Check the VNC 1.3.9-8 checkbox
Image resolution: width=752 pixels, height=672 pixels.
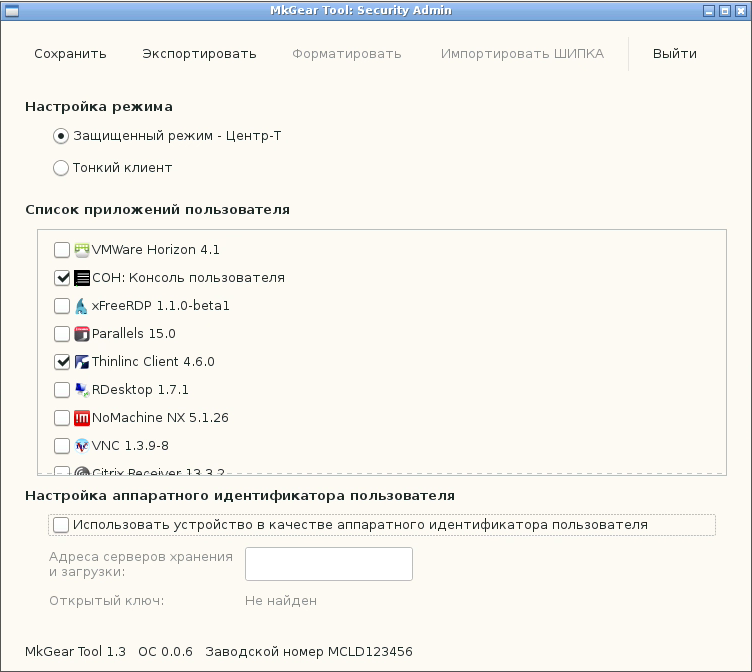coord(62,446)
